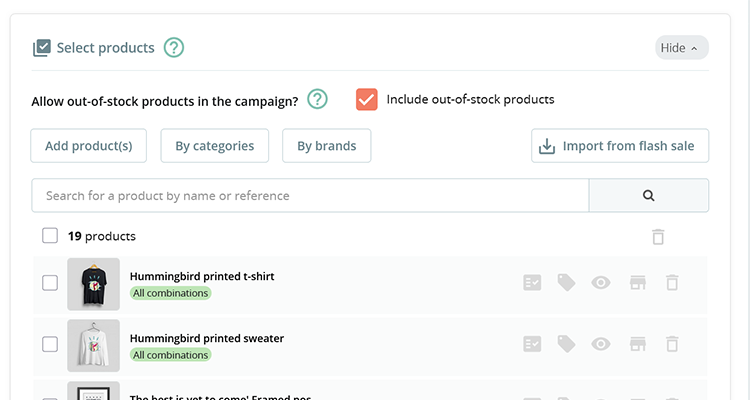Viewport: 750px width, 400px height.
Task: Click the help icon beside out-of-stock question
Action: [317, 99]
